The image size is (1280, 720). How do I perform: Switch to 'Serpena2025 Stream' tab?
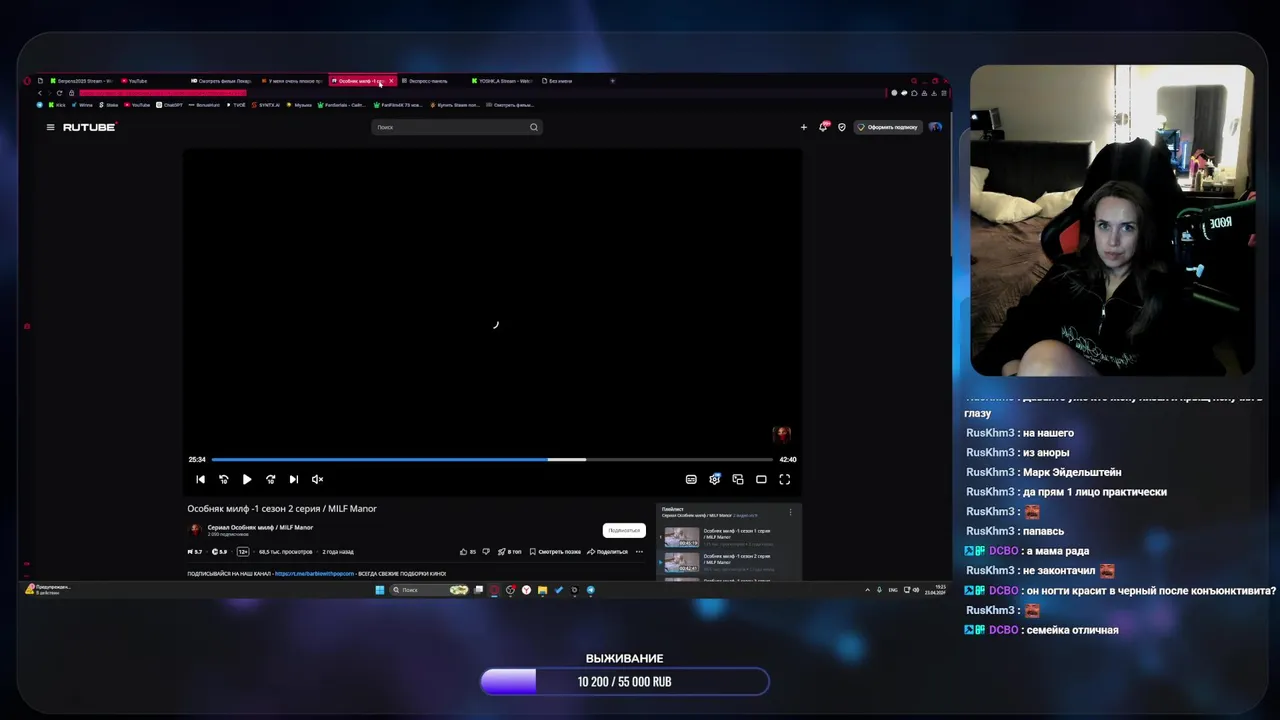[84, 81]
